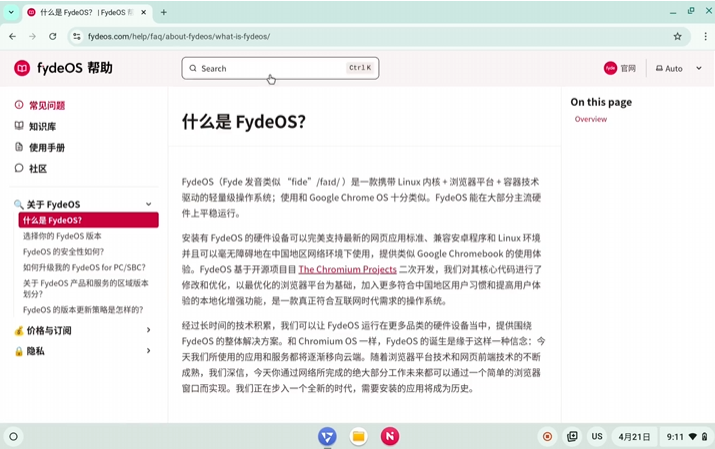Click the browser back arrow

point(12,36)
